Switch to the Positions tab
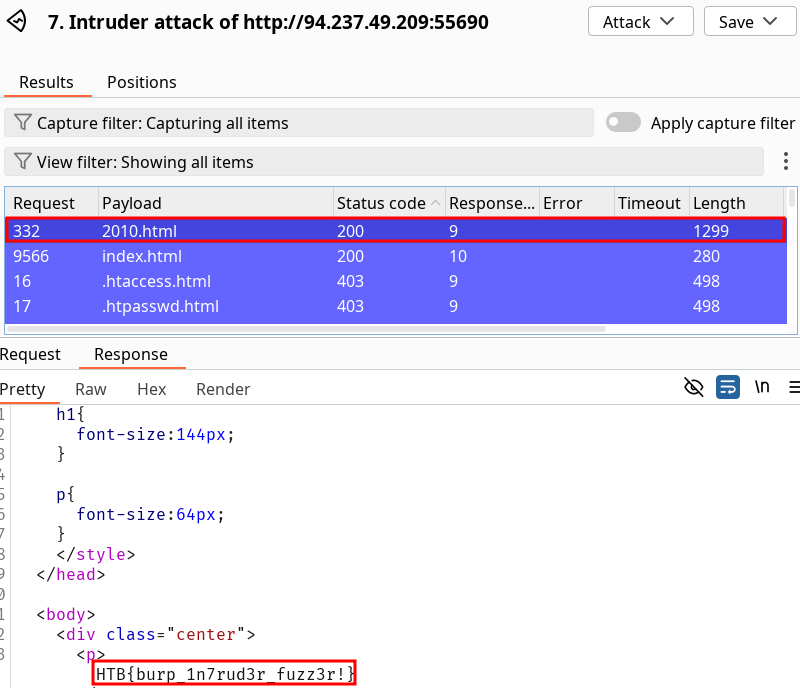 coord(142,82)
